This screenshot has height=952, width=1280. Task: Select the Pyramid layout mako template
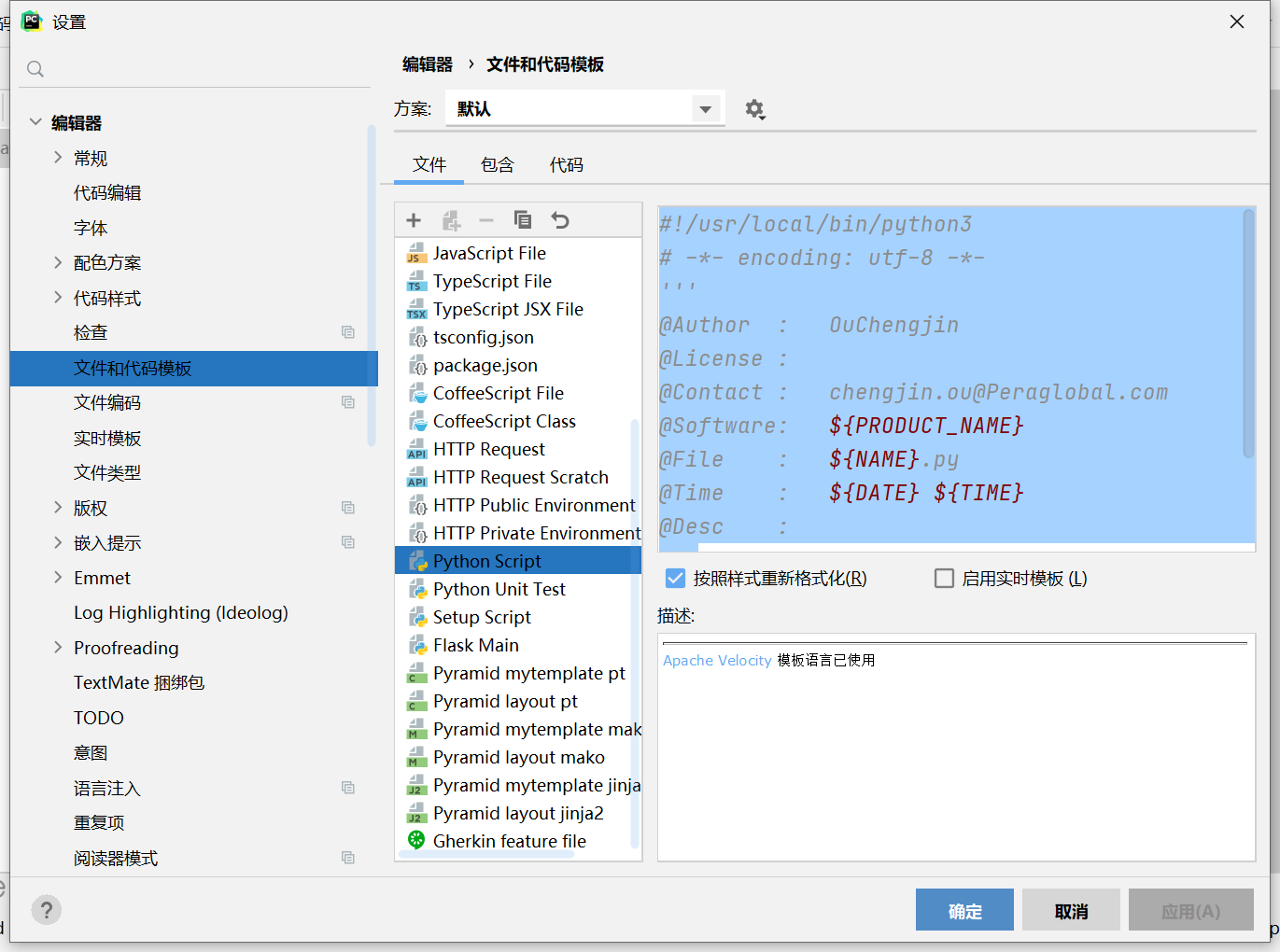coord(518,757)
